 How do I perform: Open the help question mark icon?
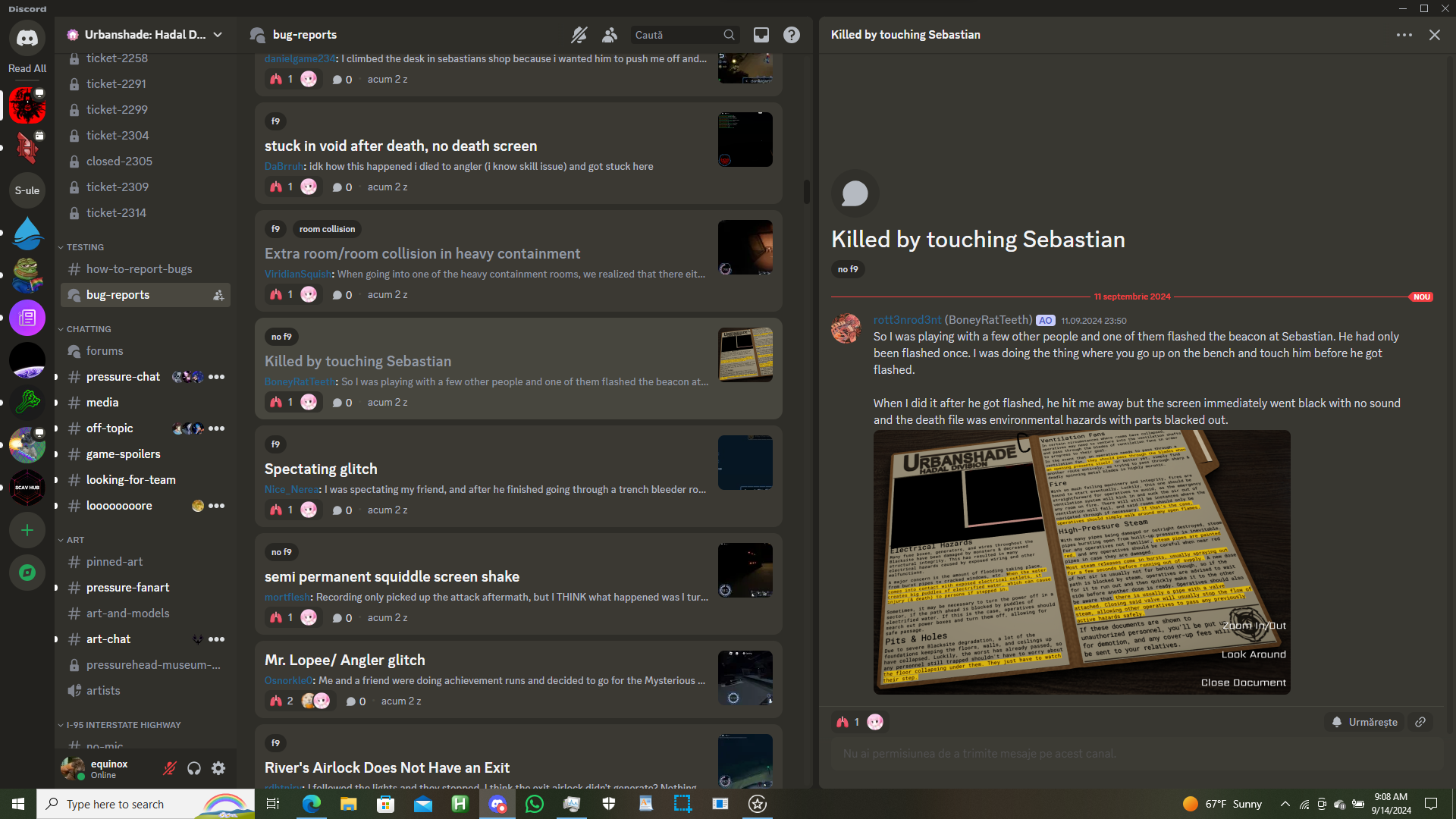(791, 35)
